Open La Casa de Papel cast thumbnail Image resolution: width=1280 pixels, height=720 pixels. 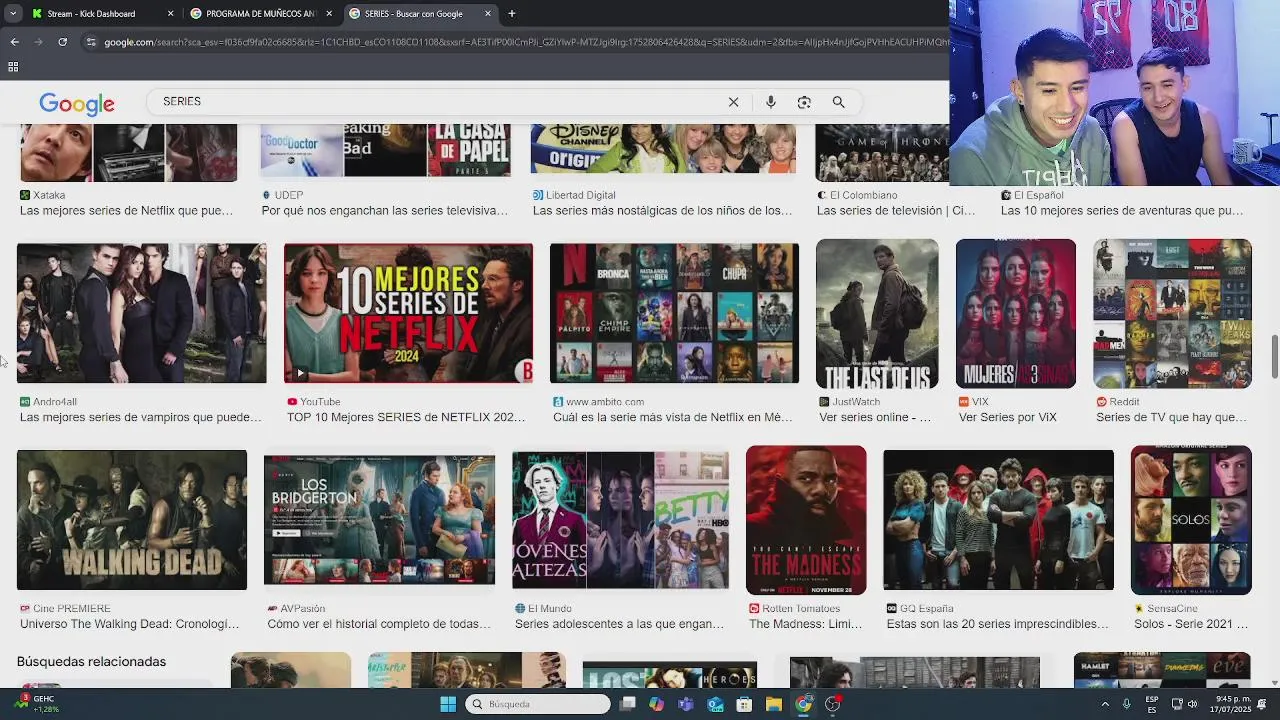pyautogui.click(x=998, y=520)
